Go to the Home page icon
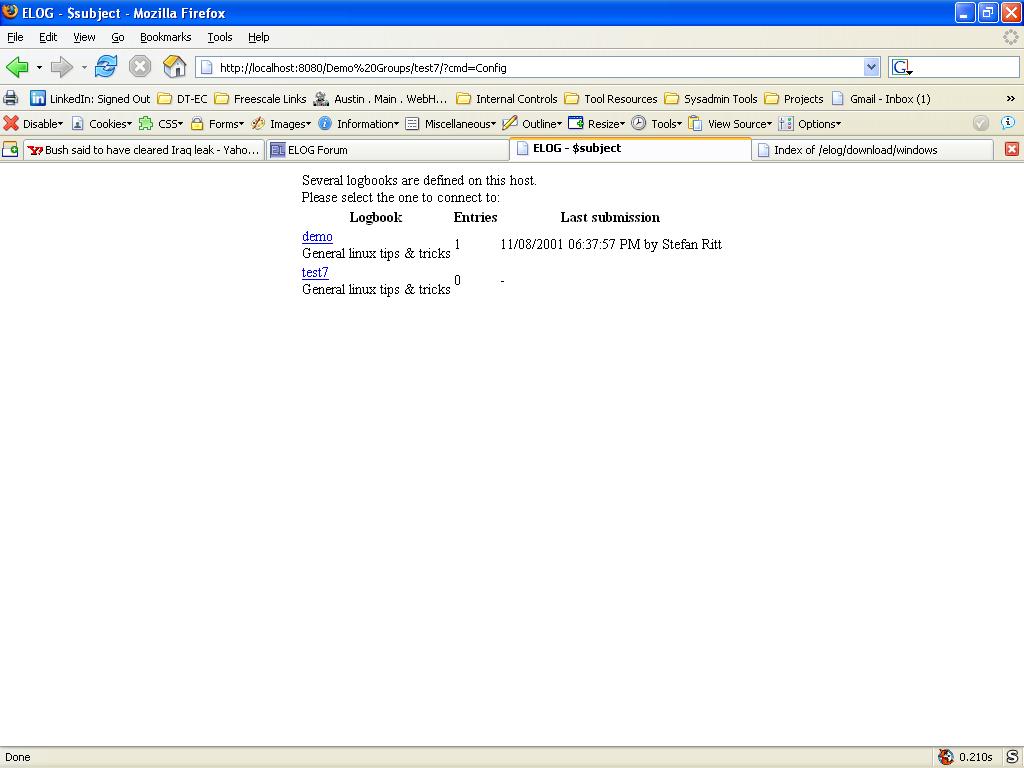The width and height of the screenshot is (1024, 768). click(x=174, y=67)
